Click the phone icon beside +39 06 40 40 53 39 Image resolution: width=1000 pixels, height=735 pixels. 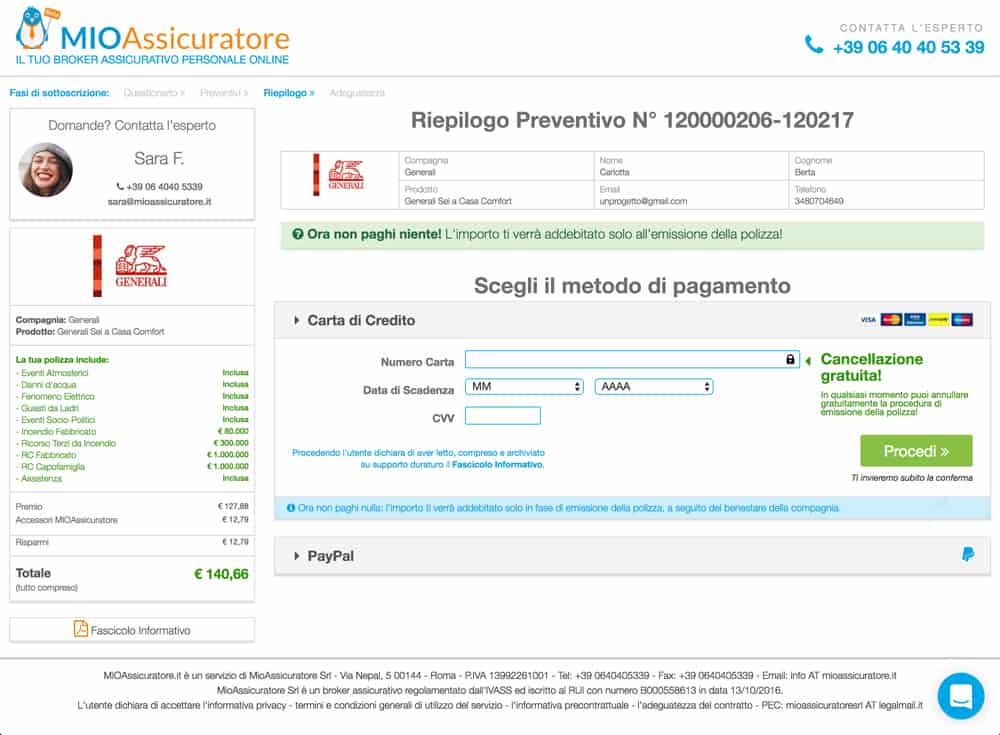(814, 45)
